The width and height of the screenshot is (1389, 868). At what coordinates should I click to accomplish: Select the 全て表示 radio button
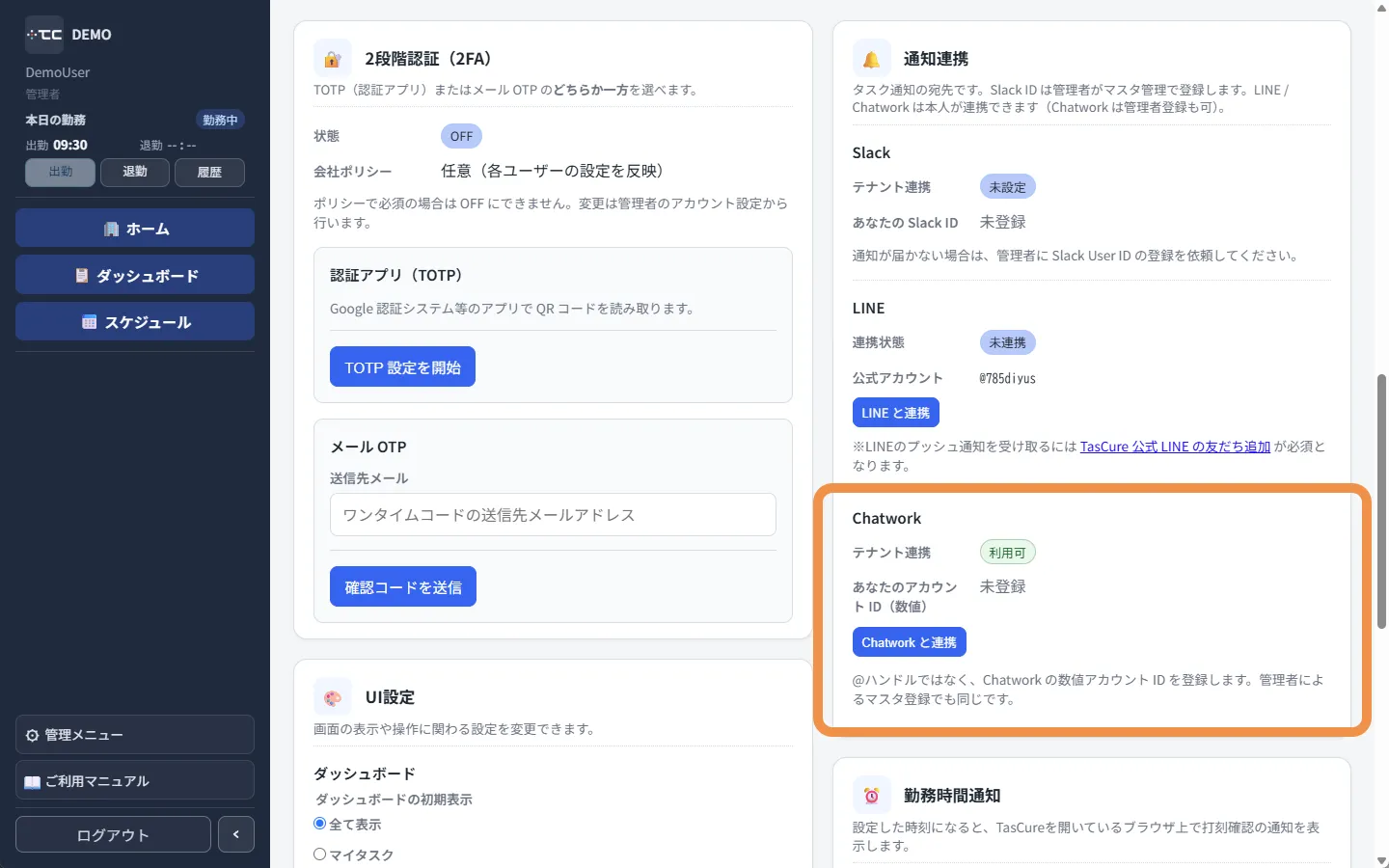click(320, 824)
